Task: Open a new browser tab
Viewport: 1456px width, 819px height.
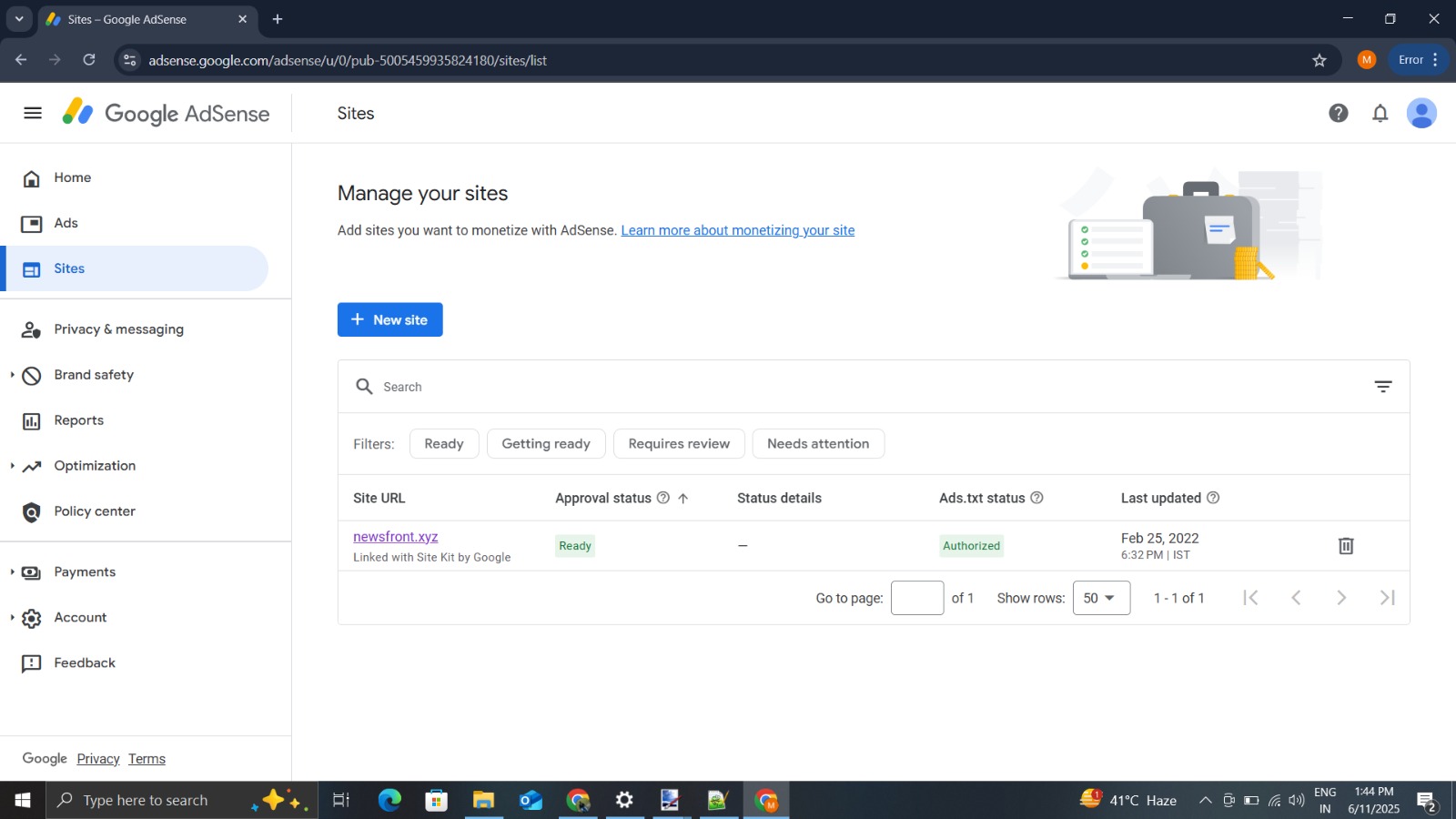Action: coord(278,19)
